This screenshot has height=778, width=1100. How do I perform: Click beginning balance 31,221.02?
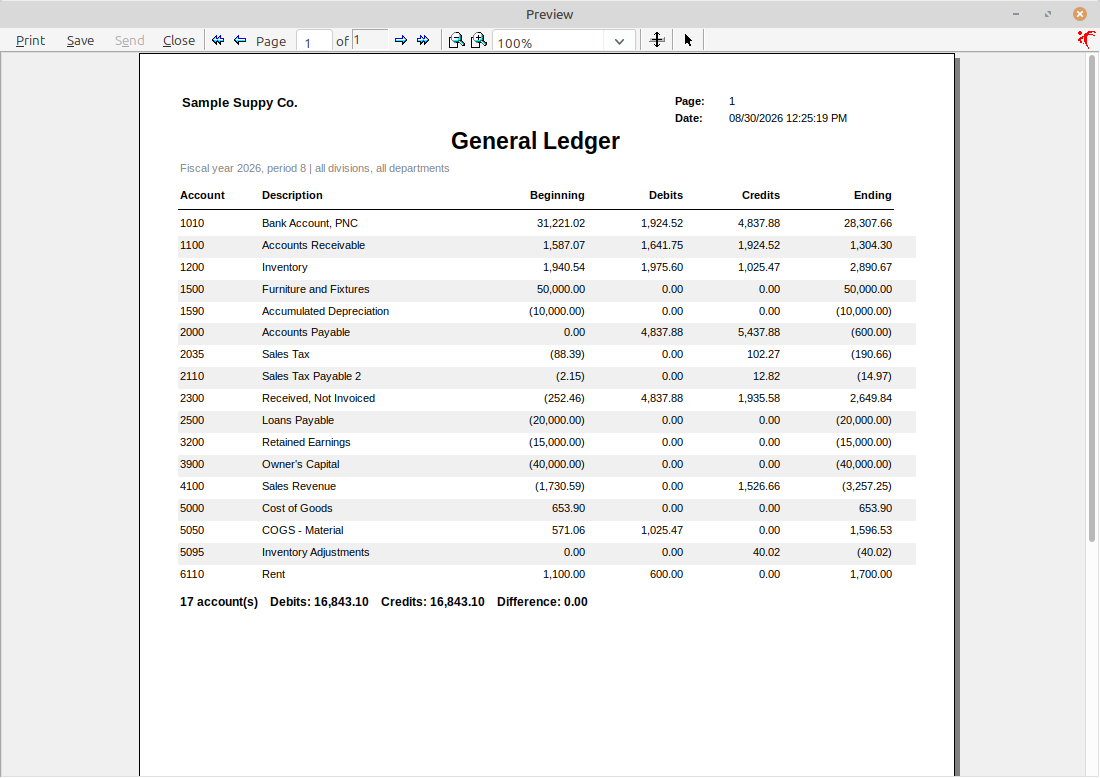click(x=561, y=223)
